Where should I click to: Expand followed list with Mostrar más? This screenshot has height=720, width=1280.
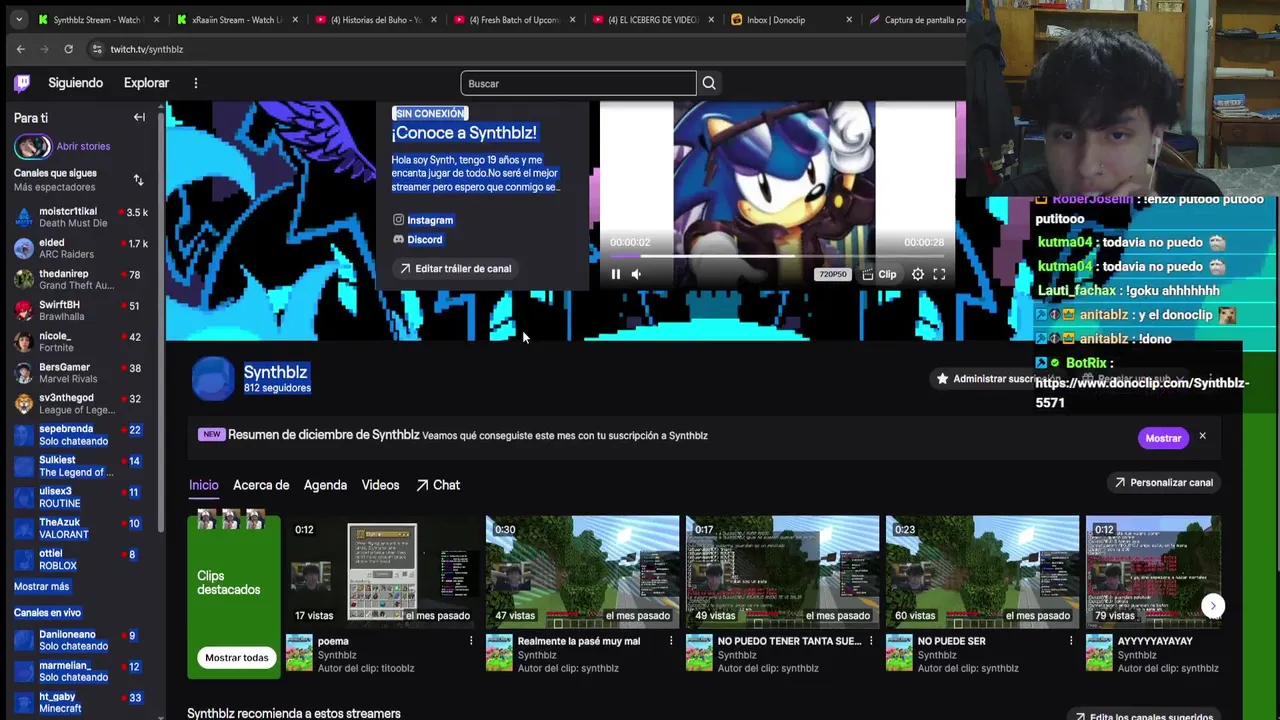tap(41, 587)
